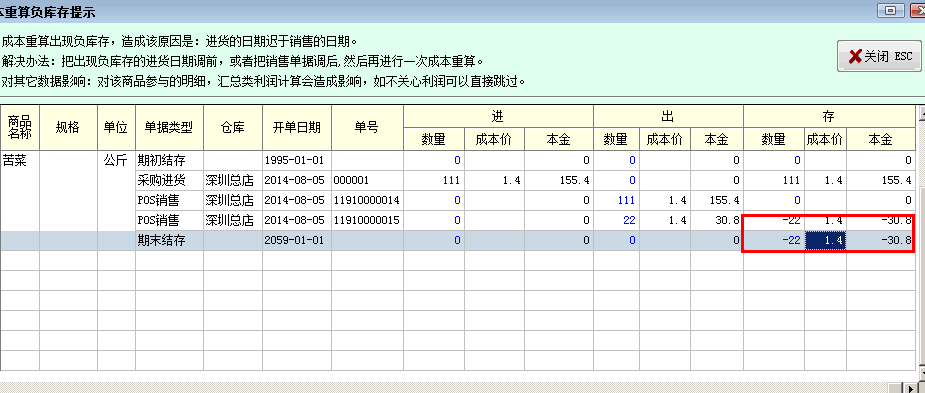Click 成本价 header under 存
Viewport: 925px width, 393px height.
click(x=825, y=139)
